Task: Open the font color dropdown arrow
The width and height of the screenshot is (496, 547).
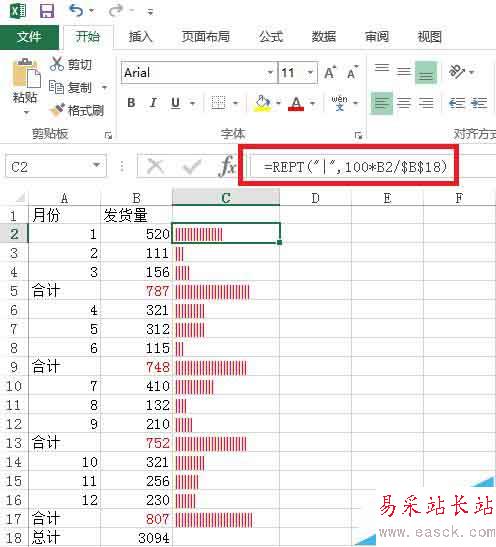Action: coord(313,103)
